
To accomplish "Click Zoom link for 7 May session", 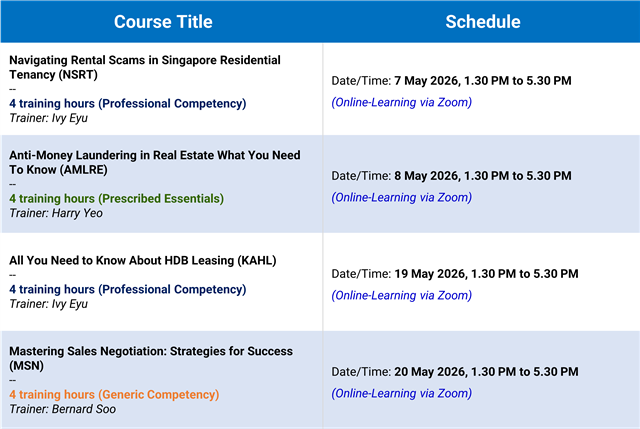I will (x=401, y=101).
